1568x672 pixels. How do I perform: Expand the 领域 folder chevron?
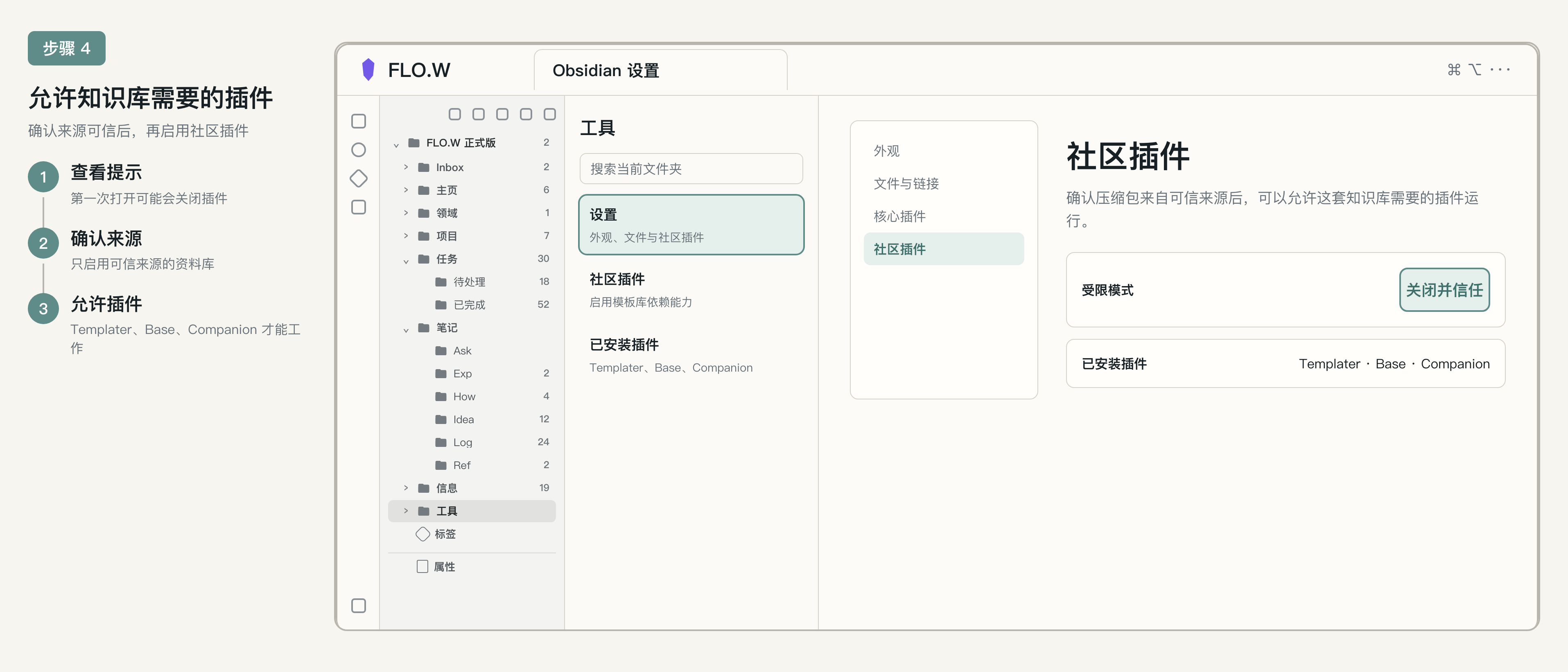[x=406, y=212]
